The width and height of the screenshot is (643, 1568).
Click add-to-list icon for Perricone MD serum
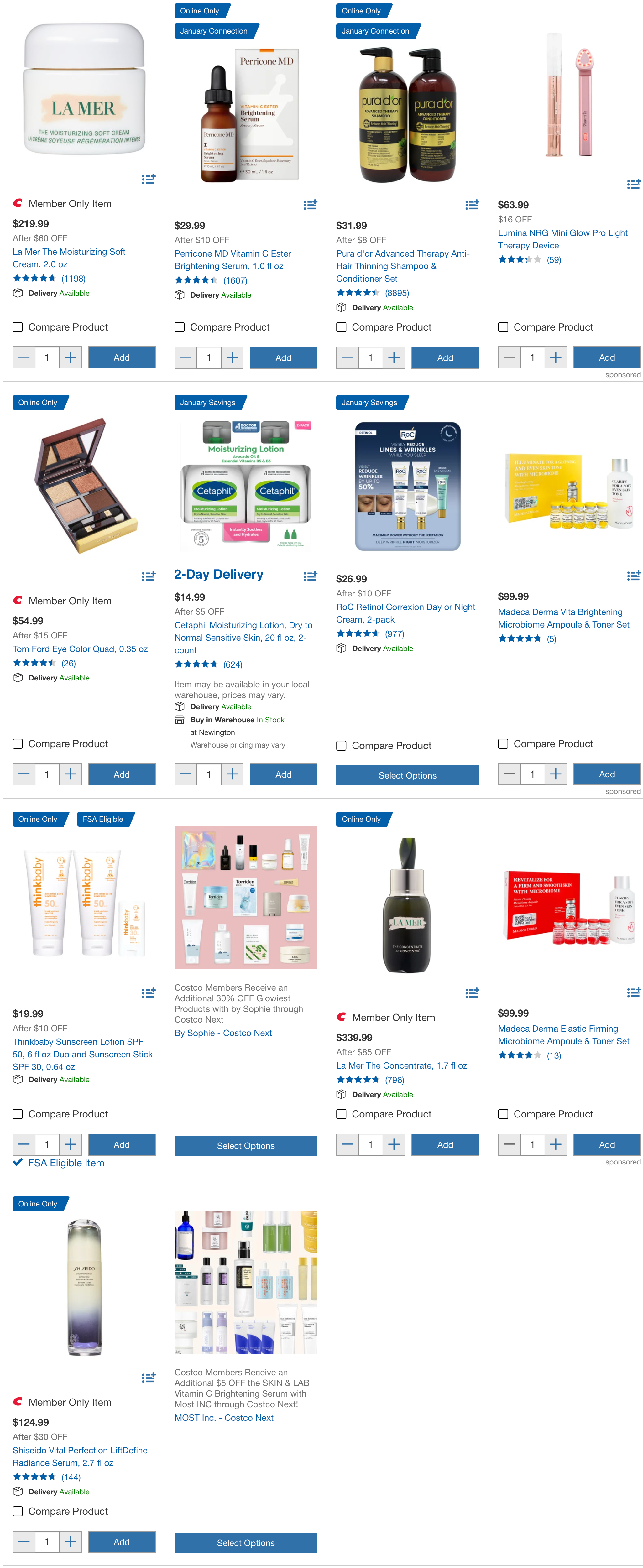pyautogui.click(x=311, y=205)
